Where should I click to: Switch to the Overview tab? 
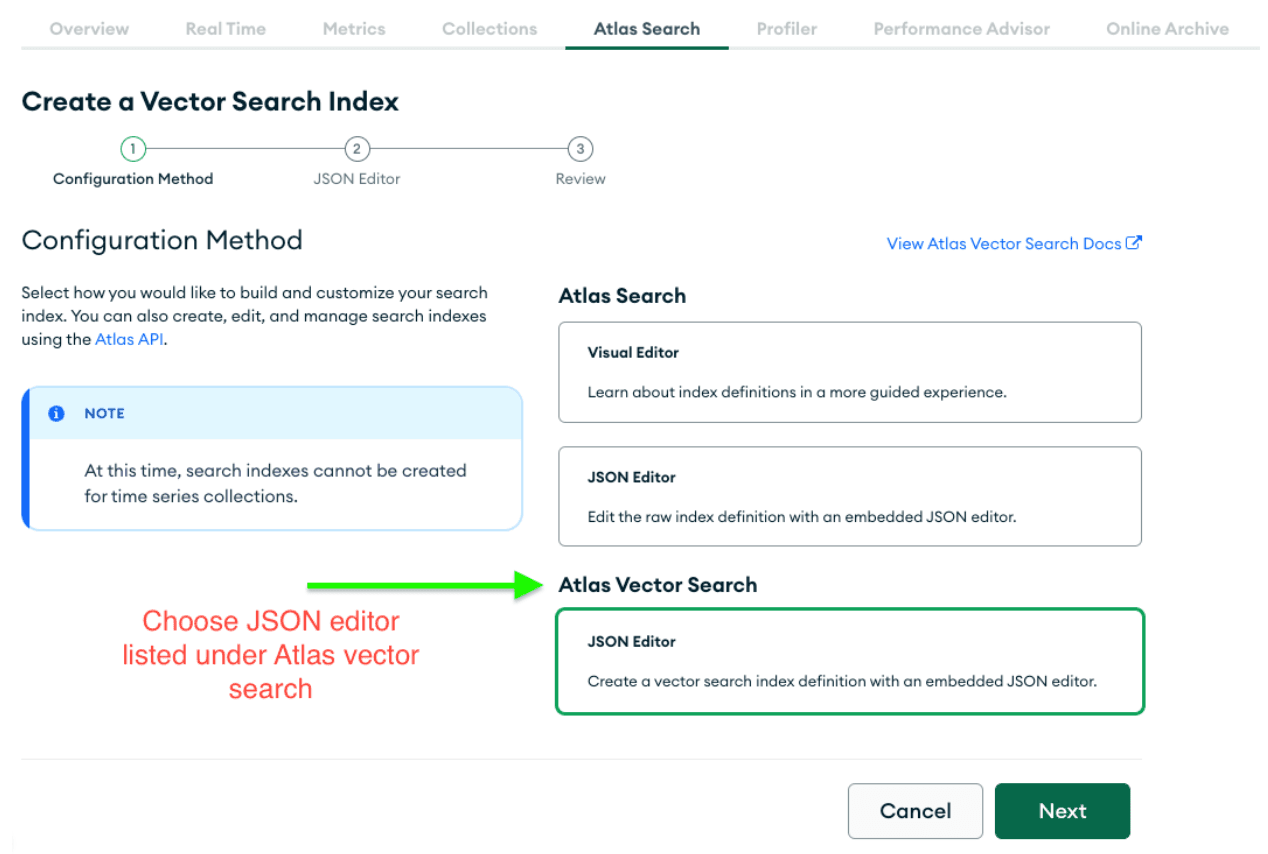click(x=88, y=29)
